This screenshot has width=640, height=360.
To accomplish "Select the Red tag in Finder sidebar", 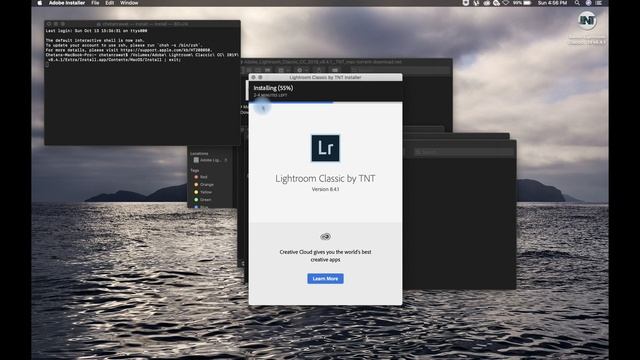I will (203, 177).
